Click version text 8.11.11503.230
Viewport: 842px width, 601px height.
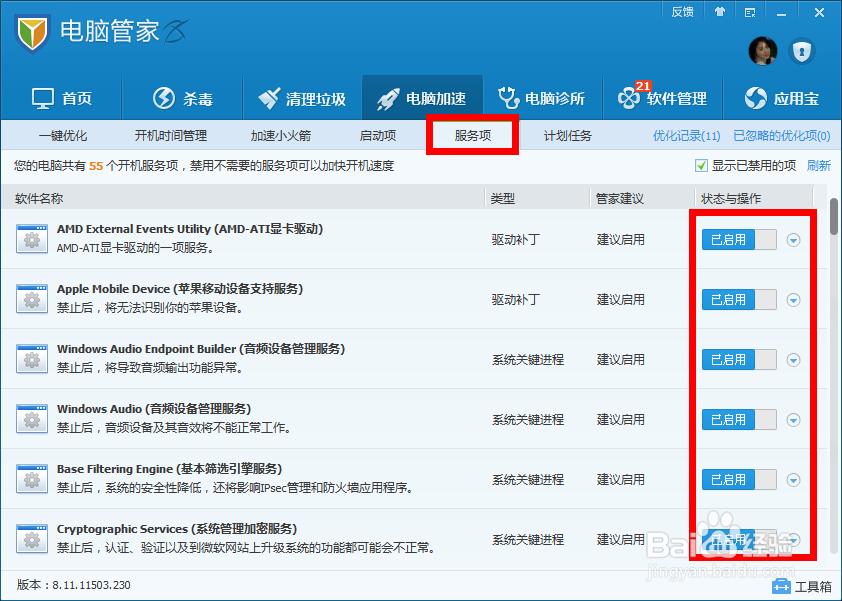click(91, 585)
